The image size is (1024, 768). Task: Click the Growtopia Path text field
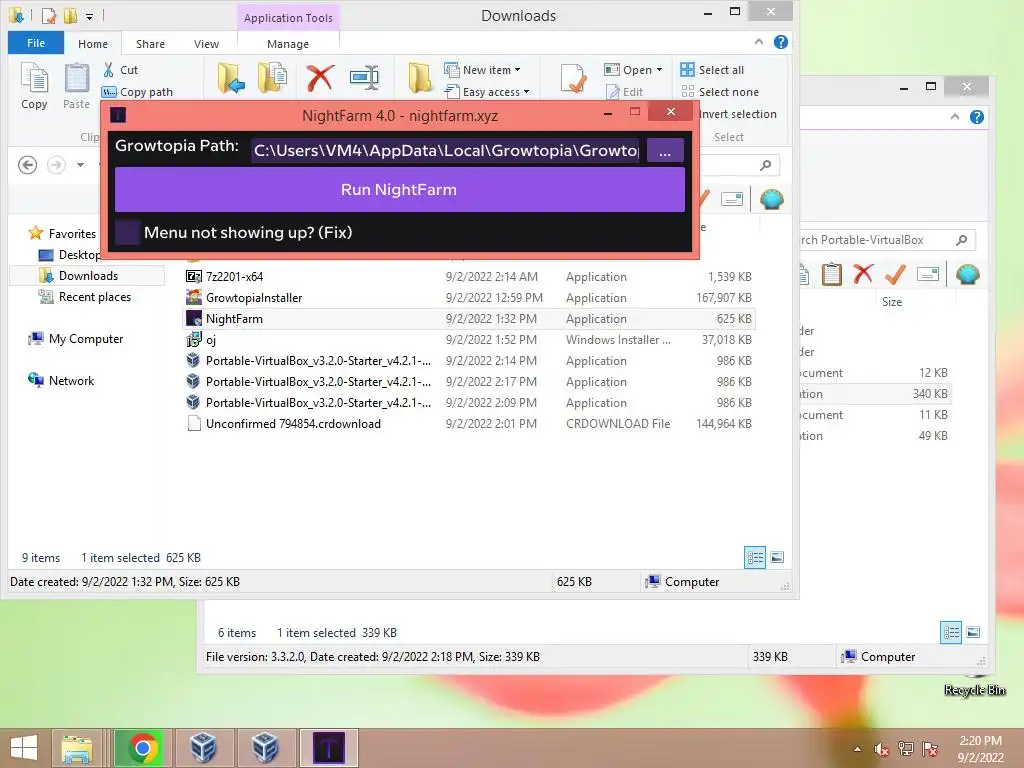(447, 151)
